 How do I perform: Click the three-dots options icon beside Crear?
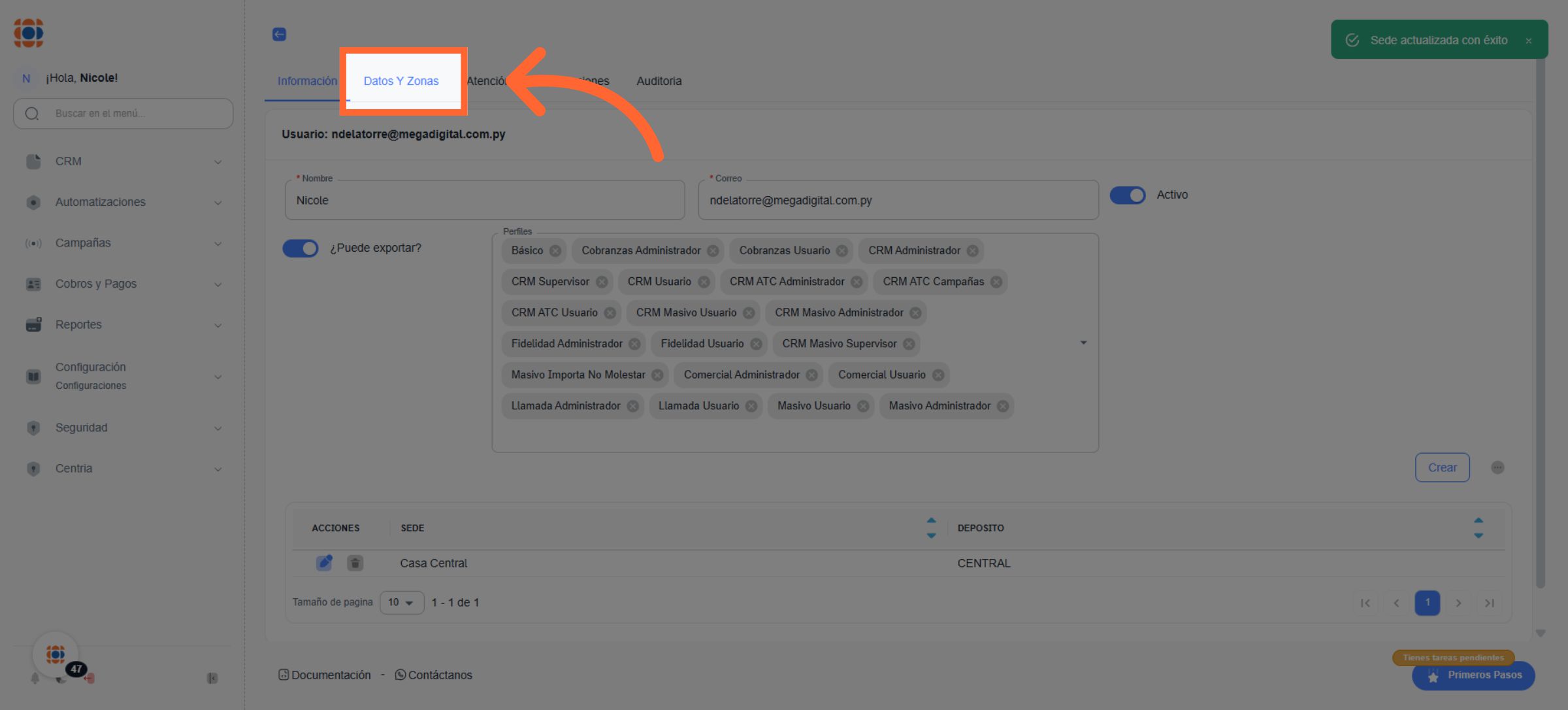coord(1497,467)
